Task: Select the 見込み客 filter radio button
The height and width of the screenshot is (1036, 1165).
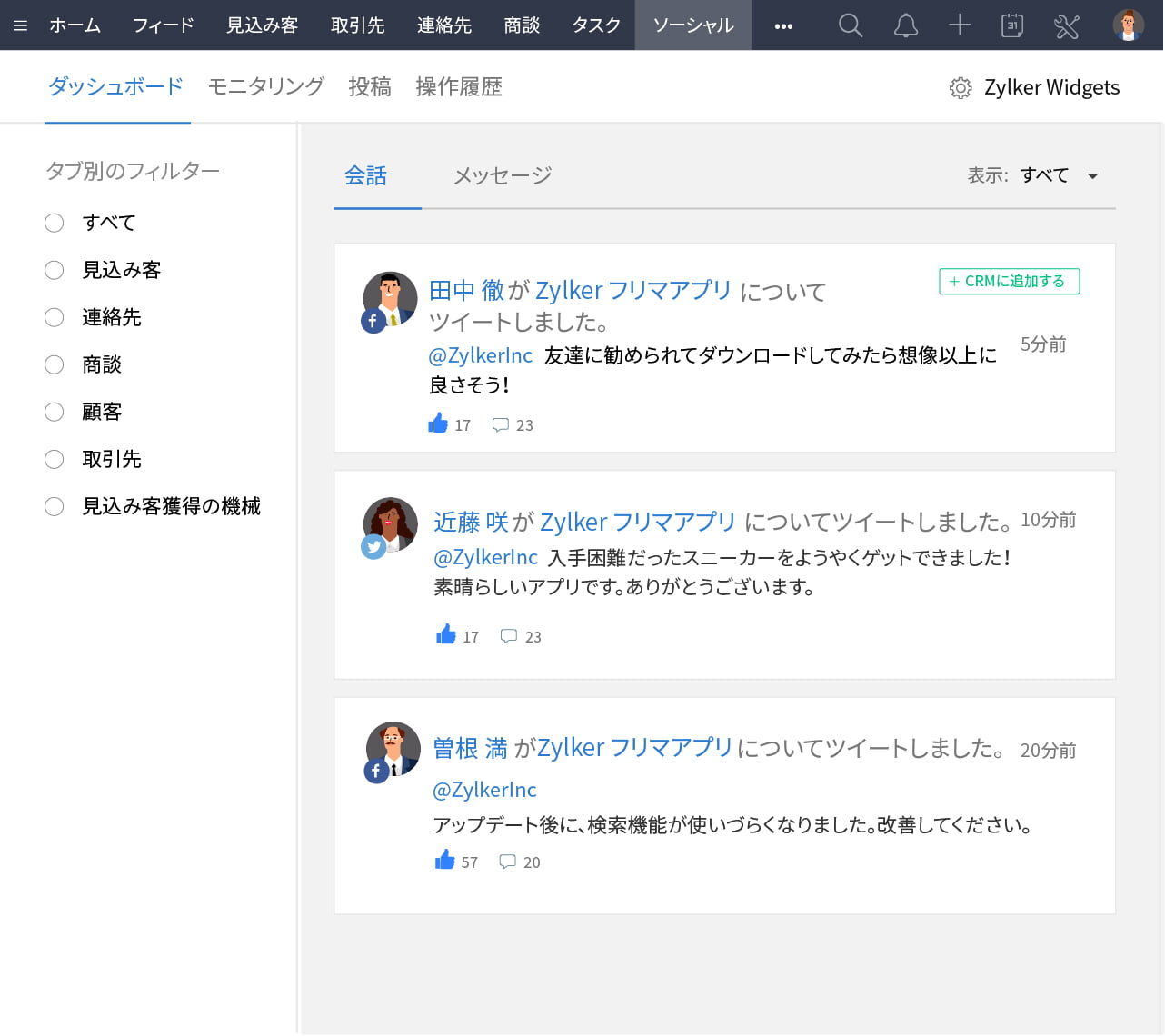Action: coord(55,270)
